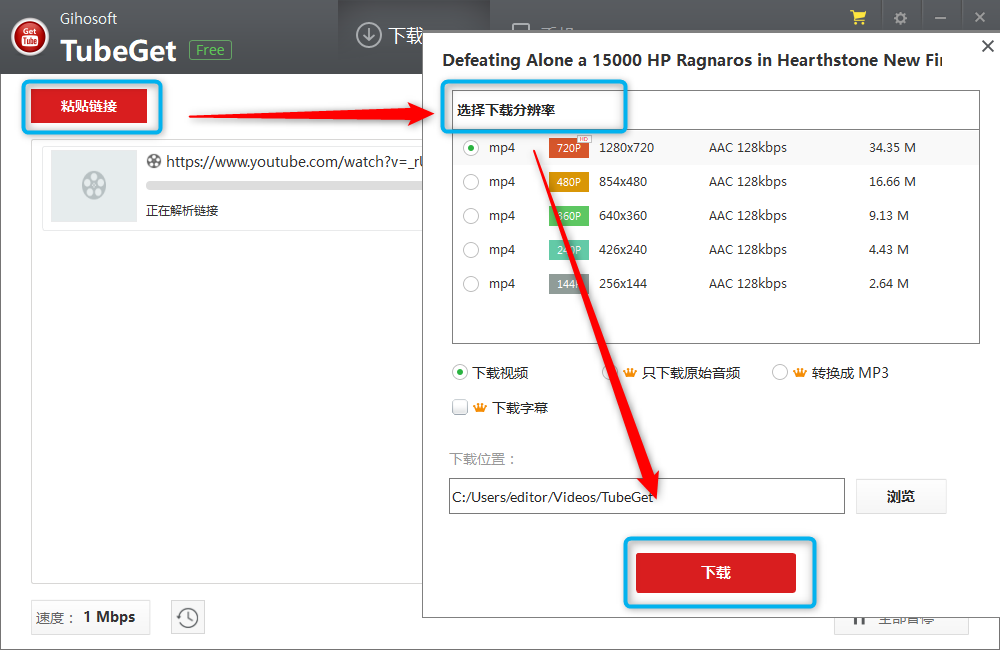Enable the 下载字幕 checkbox
This screenshot has height=650, width=1000.
click(460, 407)
